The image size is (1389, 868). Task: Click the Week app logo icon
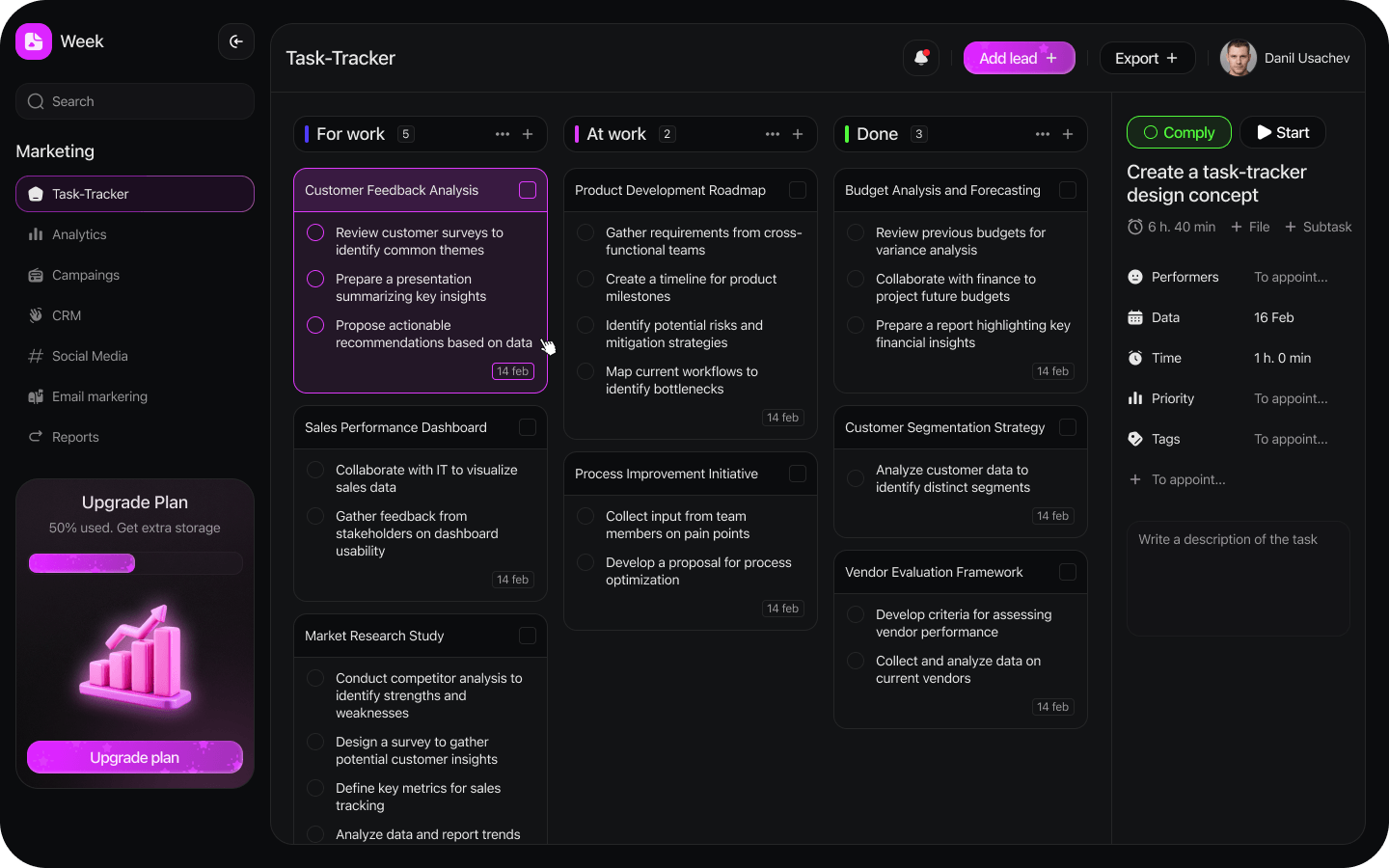(34, 41)
